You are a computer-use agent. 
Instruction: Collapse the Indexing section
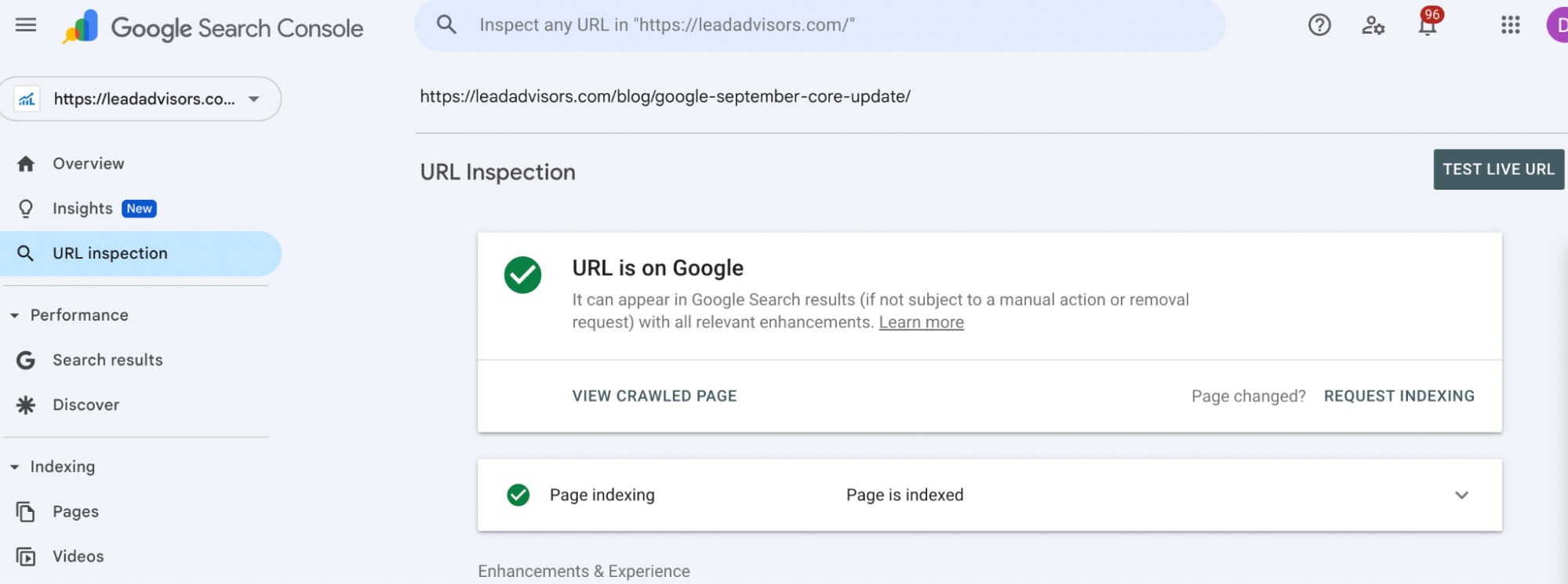15,467
